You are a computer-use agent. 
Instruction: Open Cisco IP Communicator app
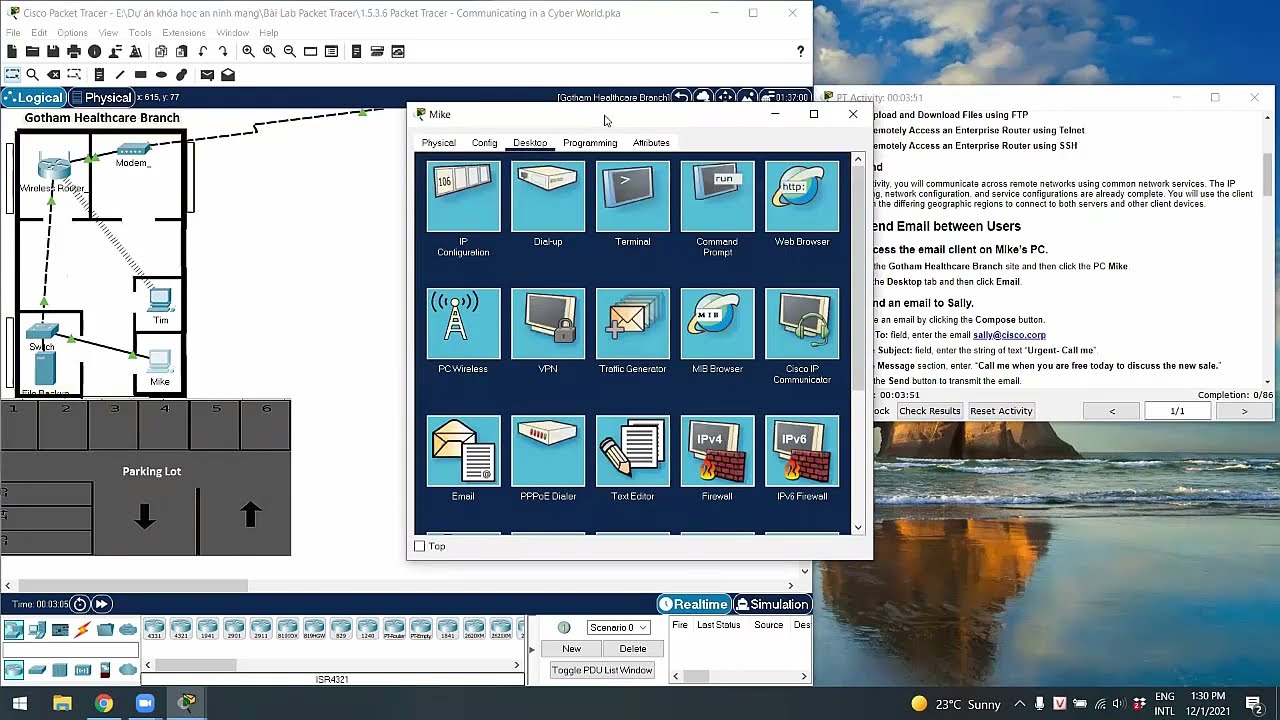pos(802,324)
